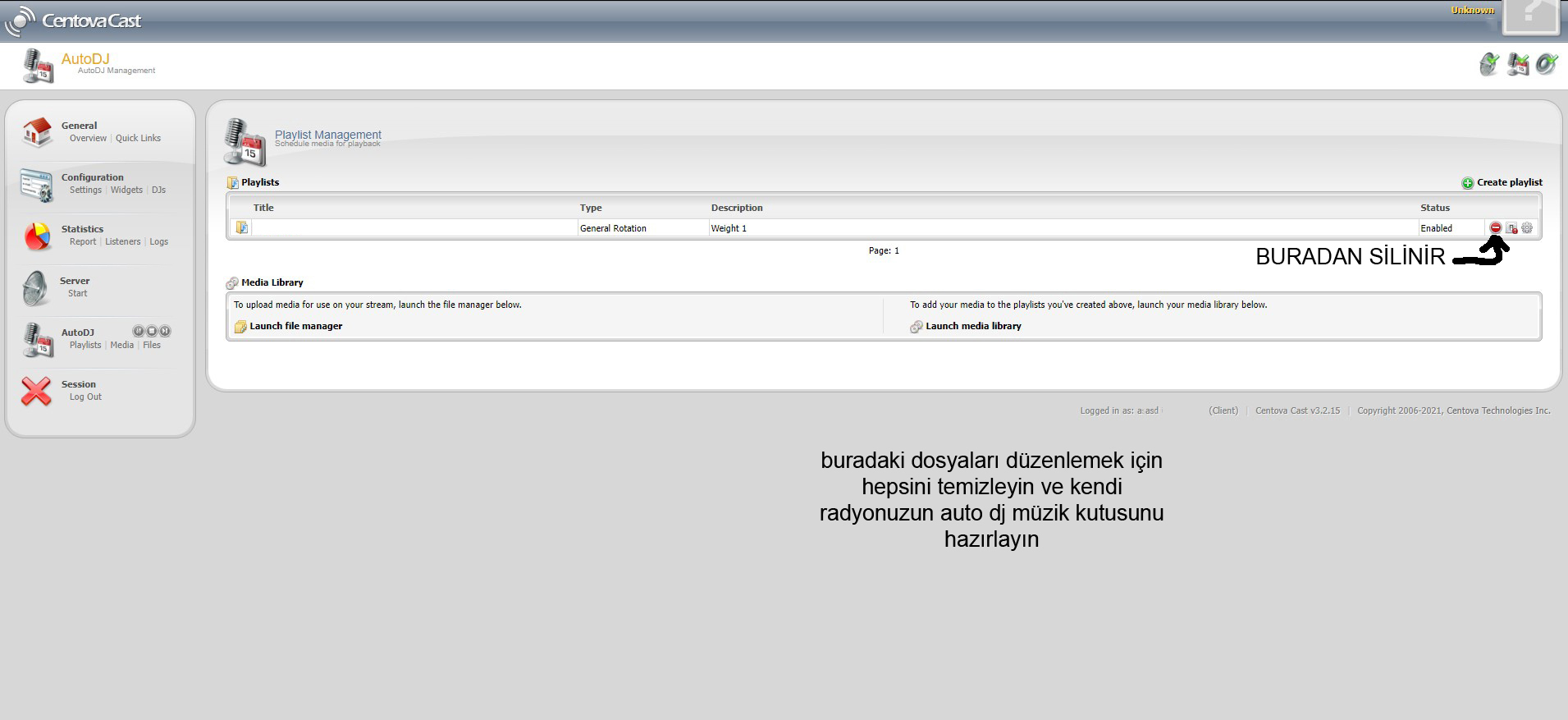The width and height of the screenshot is (1568, 720).
Task: Launch file manager
Action: coord(295,326)
